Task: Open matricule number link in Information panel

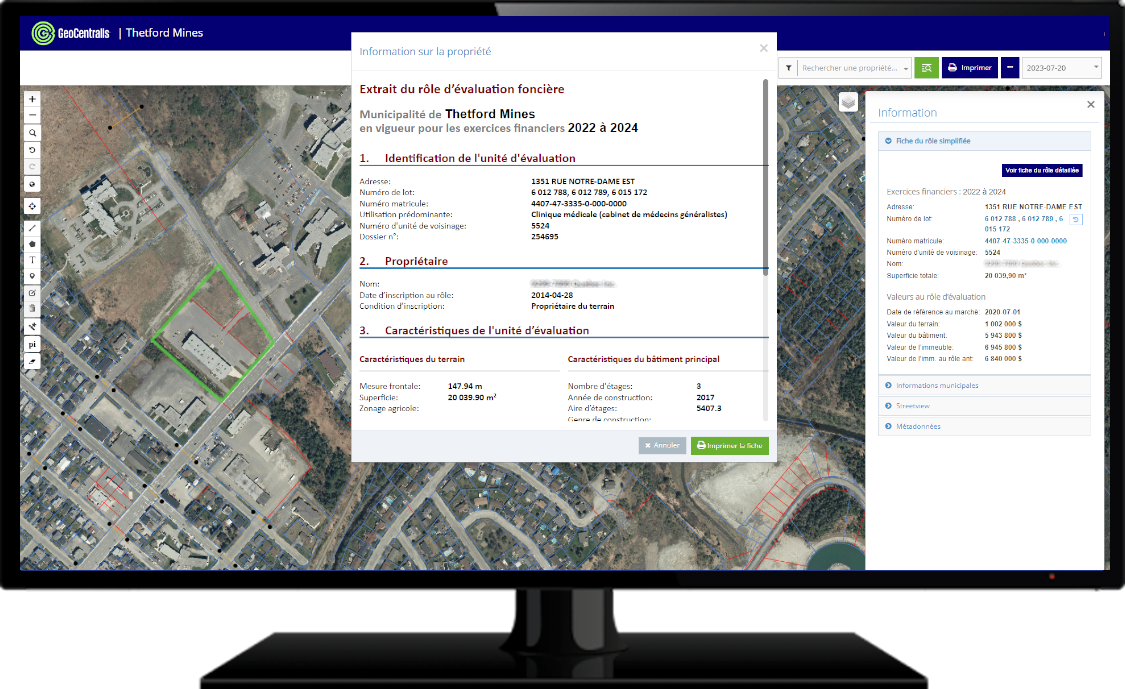Action: click(1025, 241)
